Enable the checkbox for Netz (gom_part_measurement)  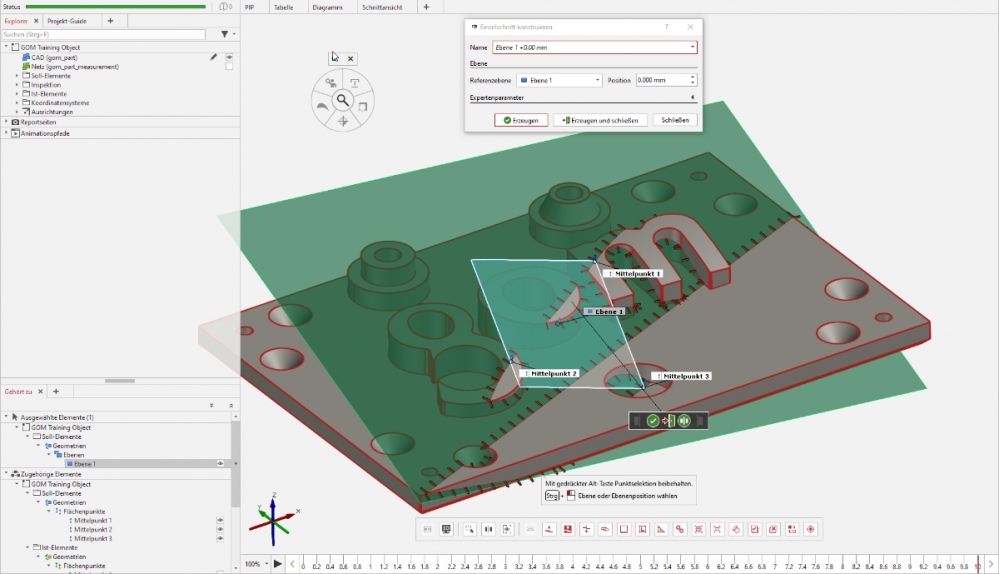click(229, 67)
